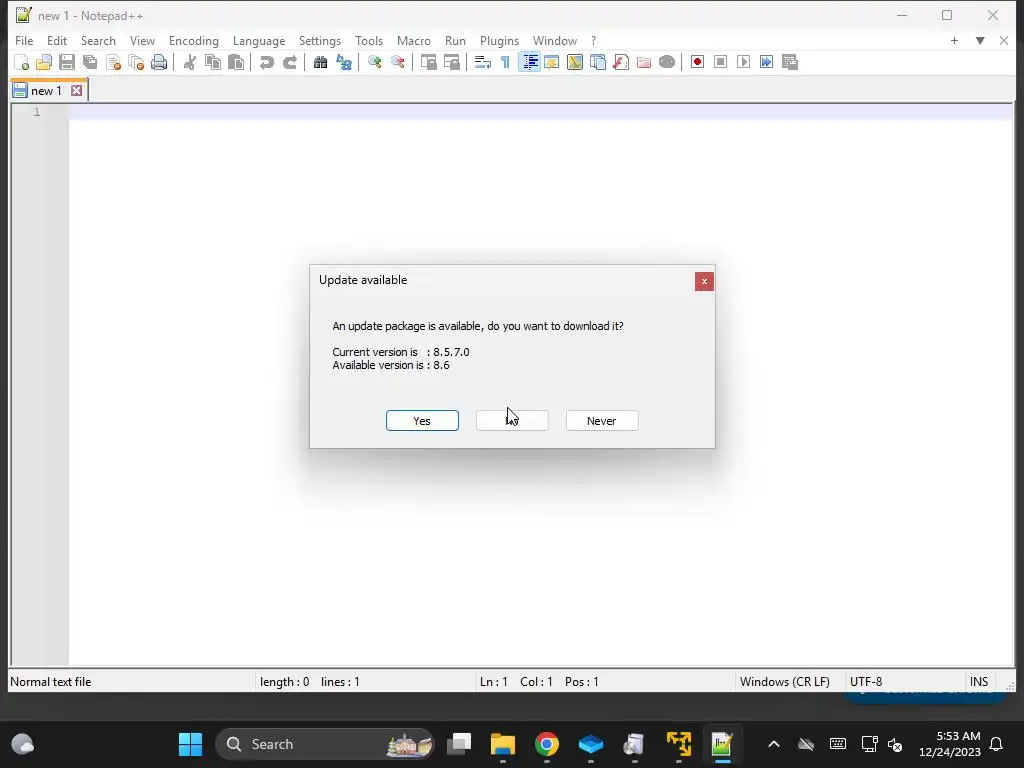The image size is (1024, 768).
Task: Close all files toolbar icon
Action: tap(136, 62)
